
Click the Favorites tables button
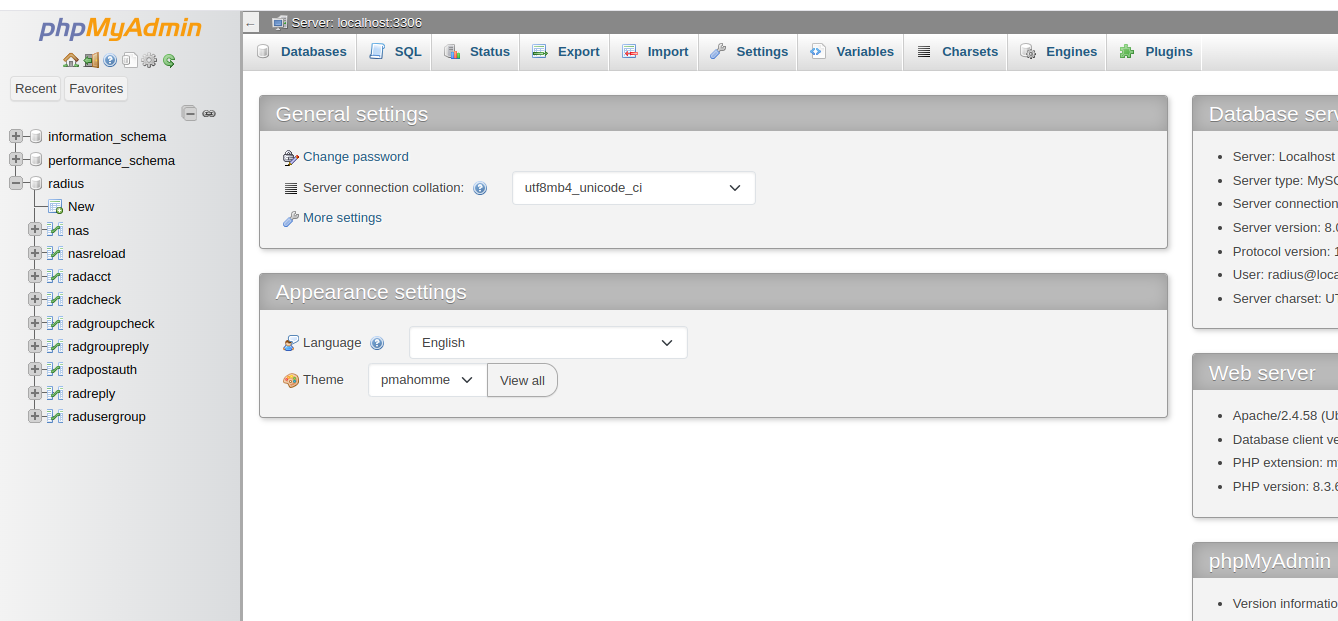[x=96, y=89]
